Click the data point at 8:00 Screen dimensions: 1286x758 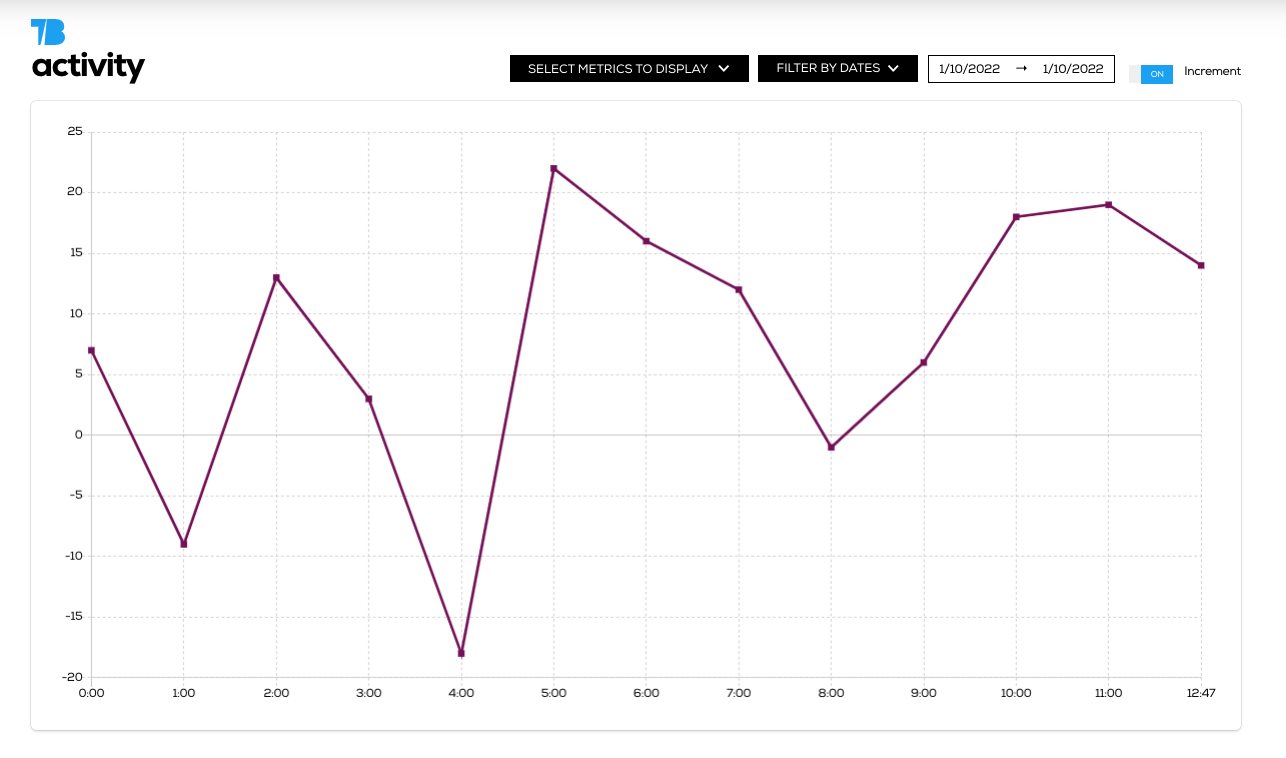coord(830,446)
